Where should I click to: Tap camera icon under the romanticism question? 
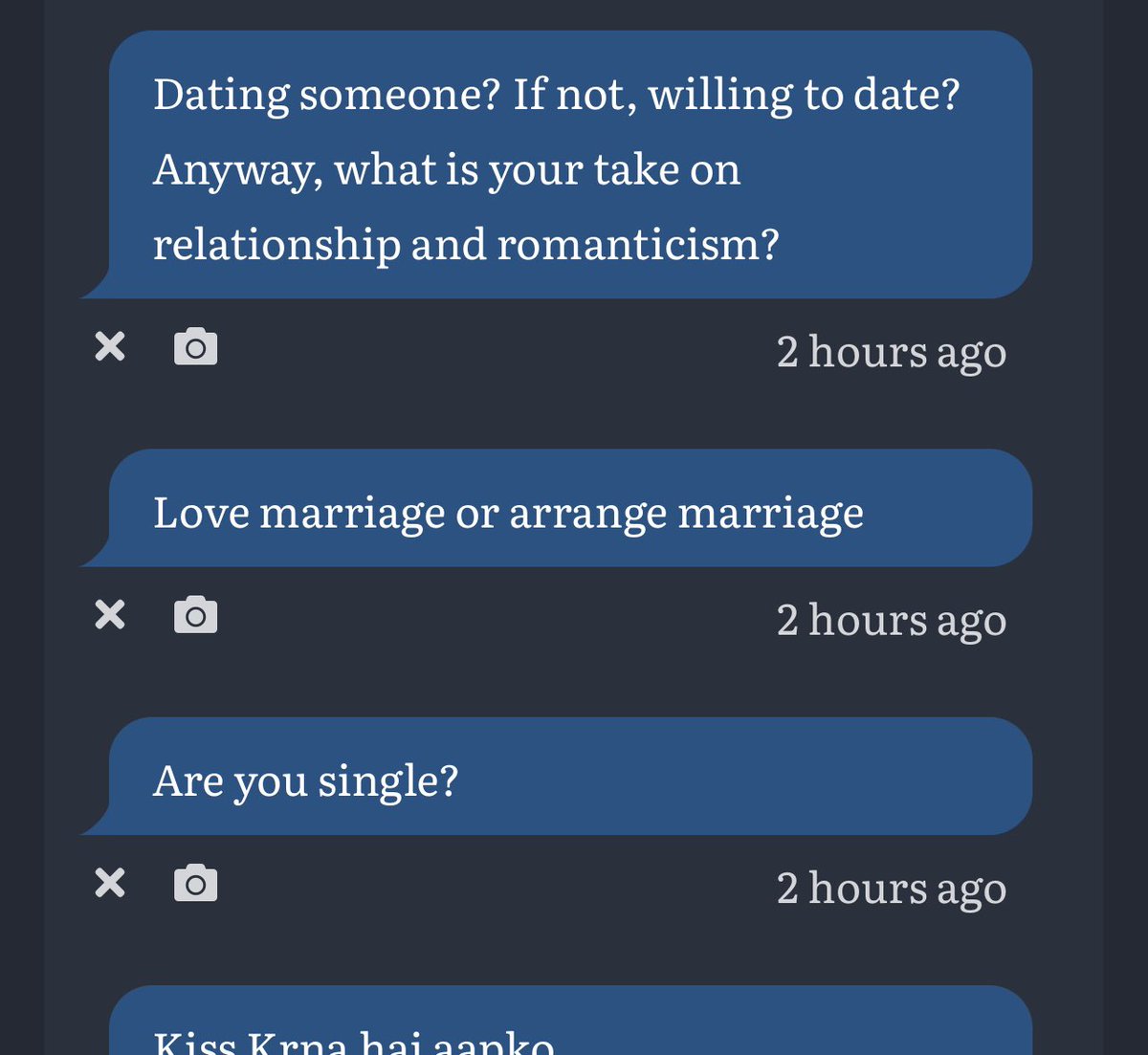(x=195, y=347)
